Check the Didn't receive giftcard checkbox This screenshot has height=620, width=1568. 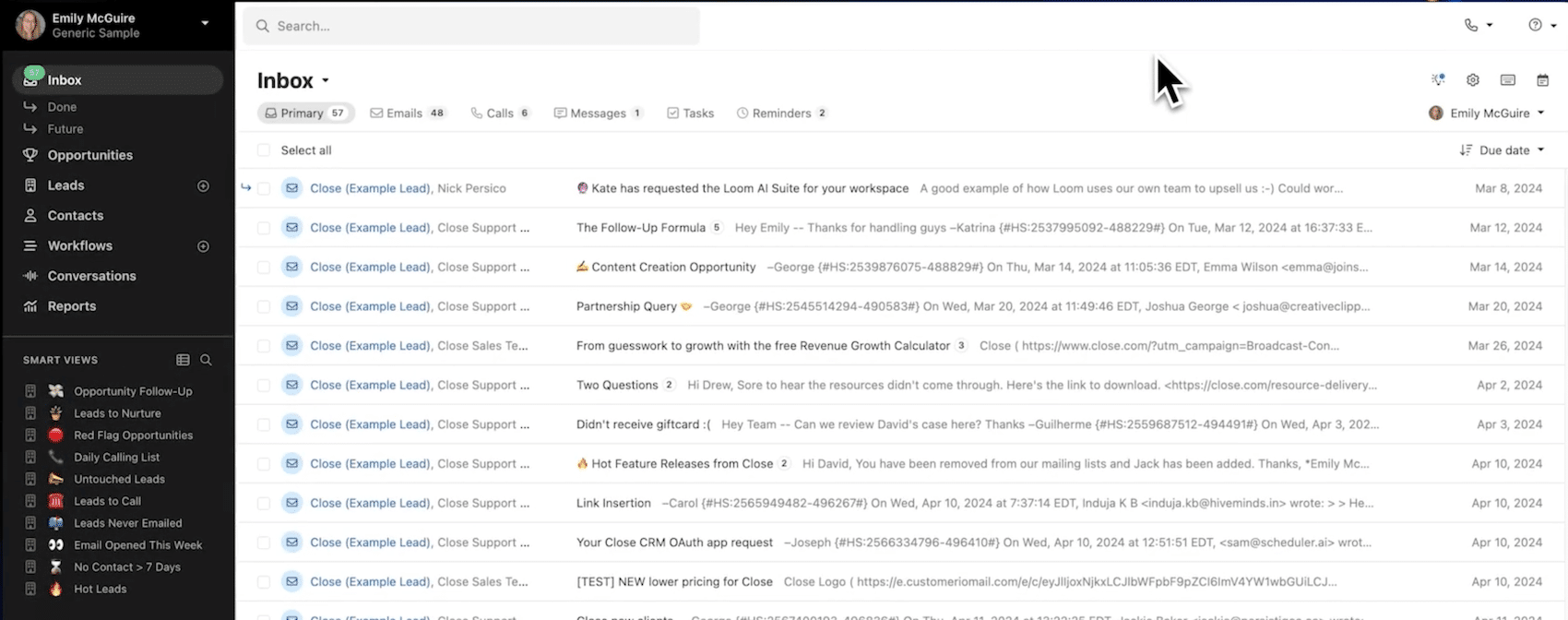[264, 424]
